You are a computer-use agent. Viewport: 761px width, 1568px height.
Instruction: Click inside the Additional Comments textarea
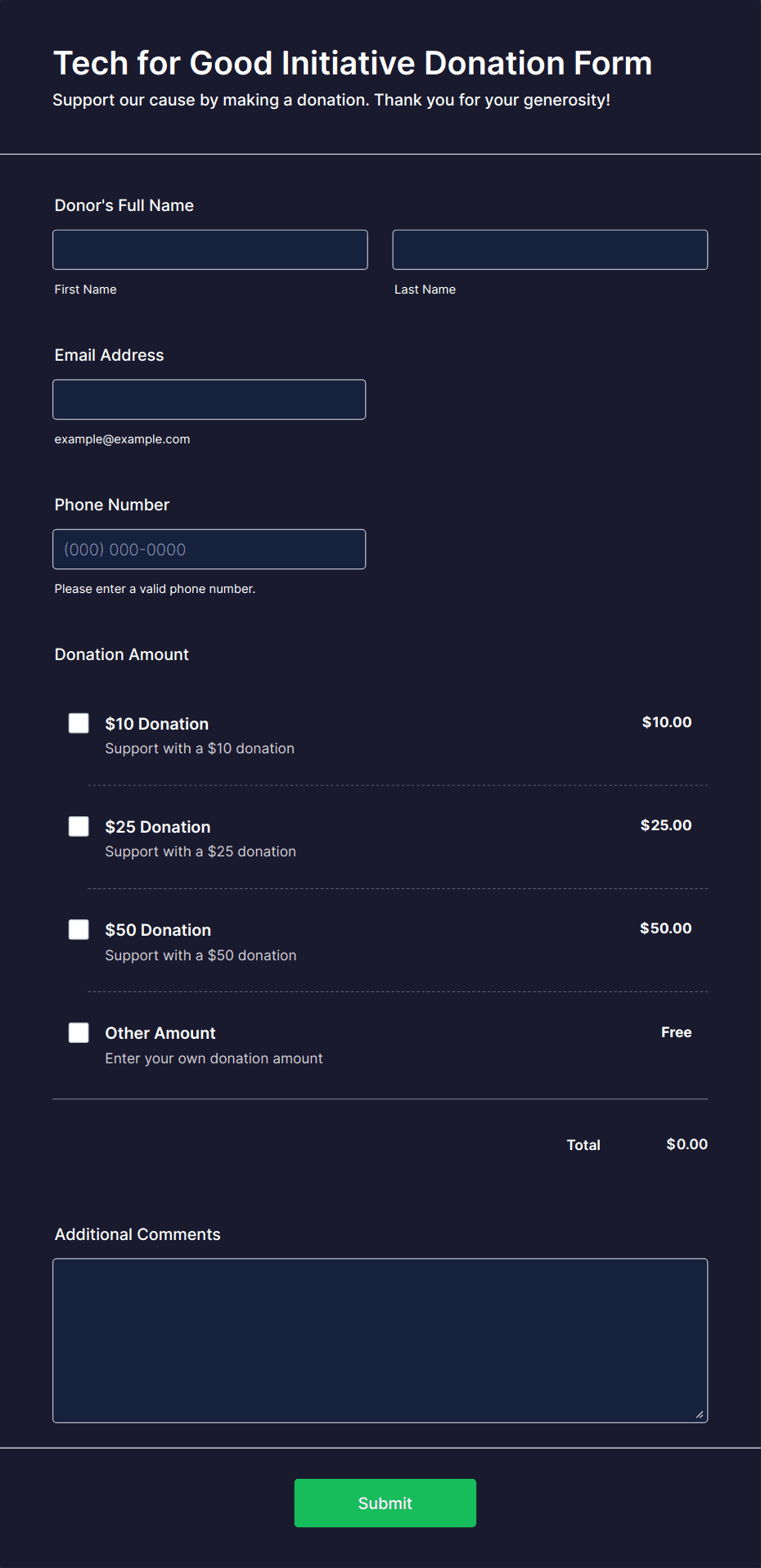click(380, 1341)
